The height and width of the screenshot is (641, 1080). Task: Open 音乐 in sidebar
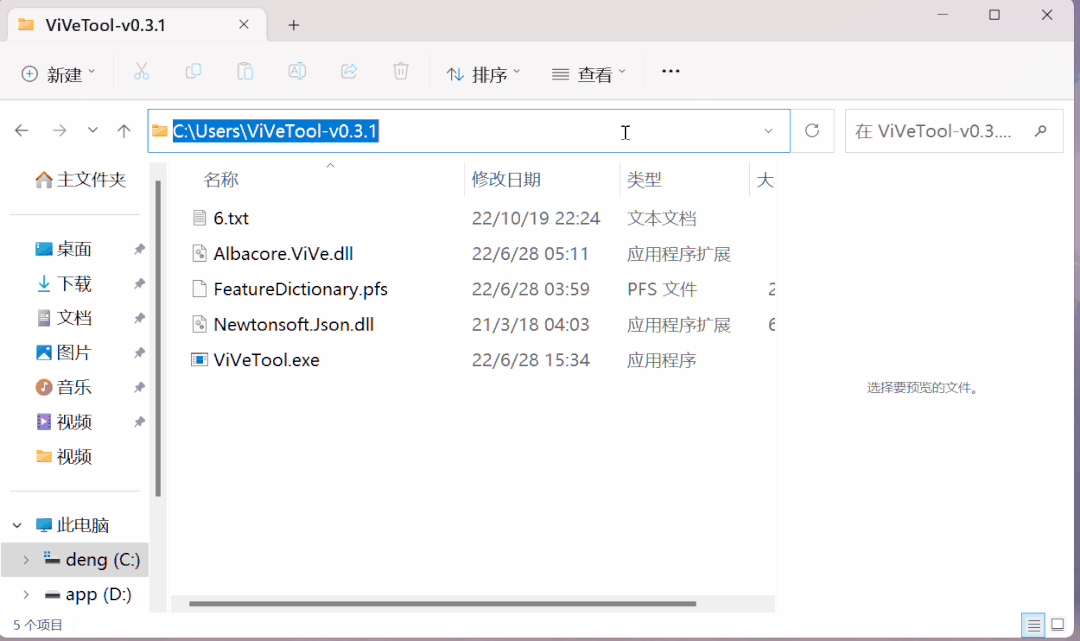(x=63, y=387)
